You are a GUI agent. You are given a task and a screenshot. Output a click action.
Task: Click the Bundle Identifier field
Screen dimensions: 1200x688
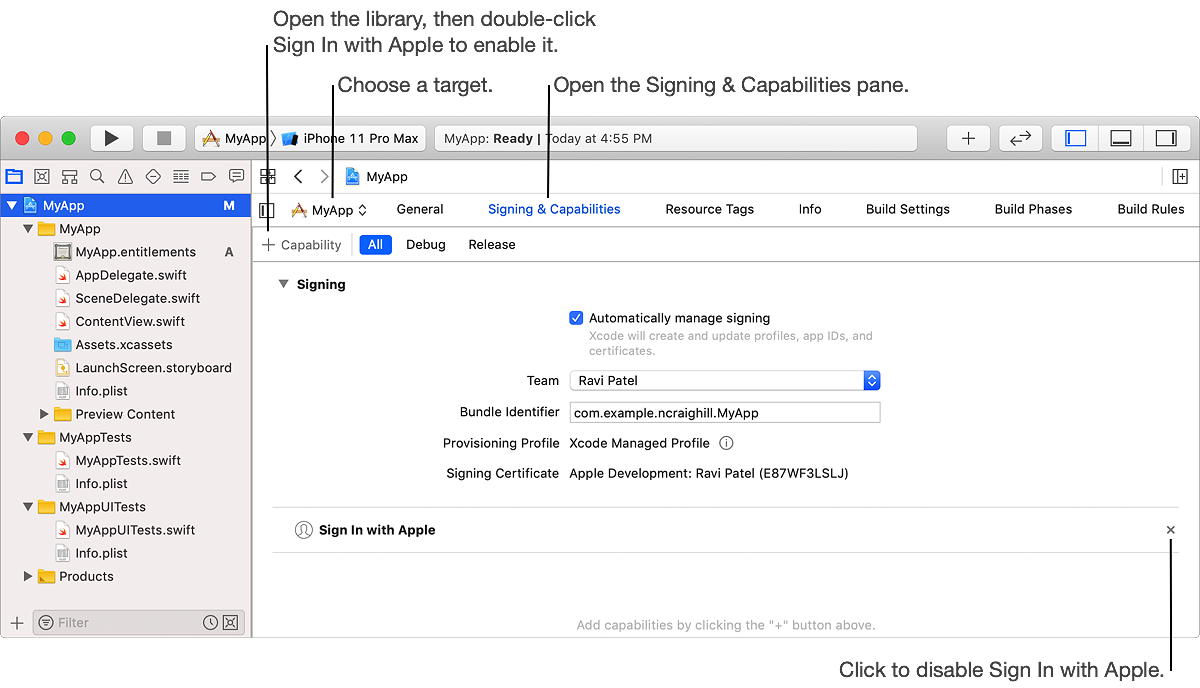tap(725, 412)
